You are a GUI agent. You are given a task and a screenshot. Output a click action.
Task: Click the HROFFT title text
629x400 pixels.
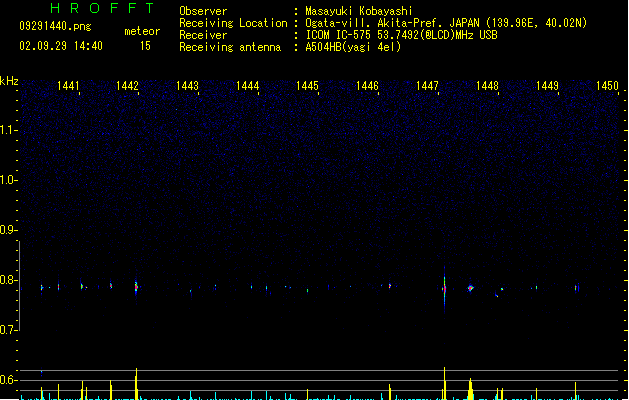102,8
